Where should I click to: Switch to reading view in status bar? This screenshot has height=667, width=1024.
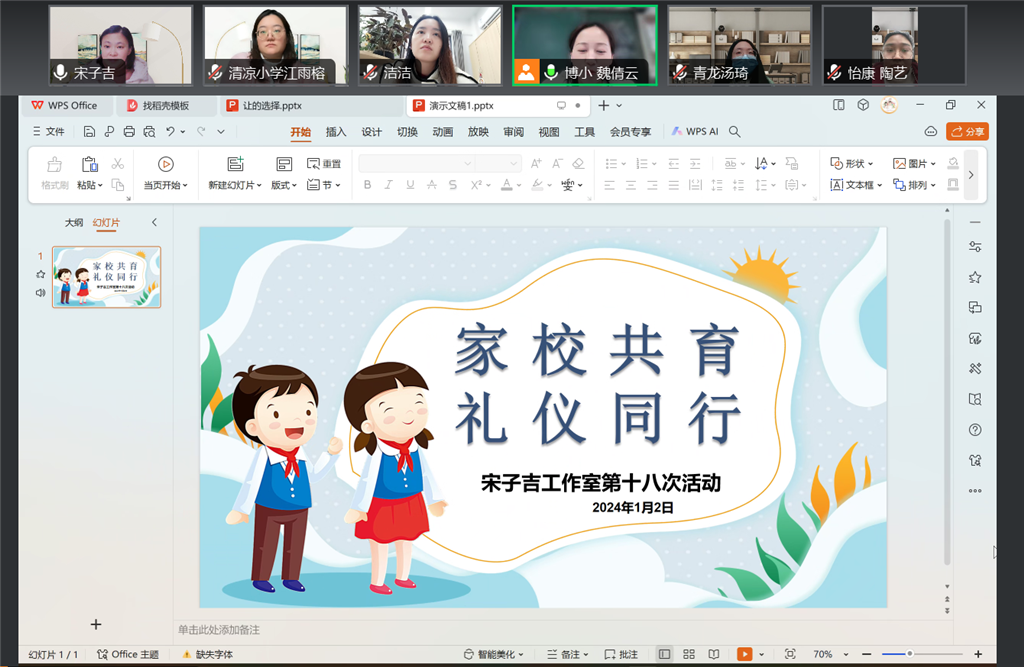[713, 654]
